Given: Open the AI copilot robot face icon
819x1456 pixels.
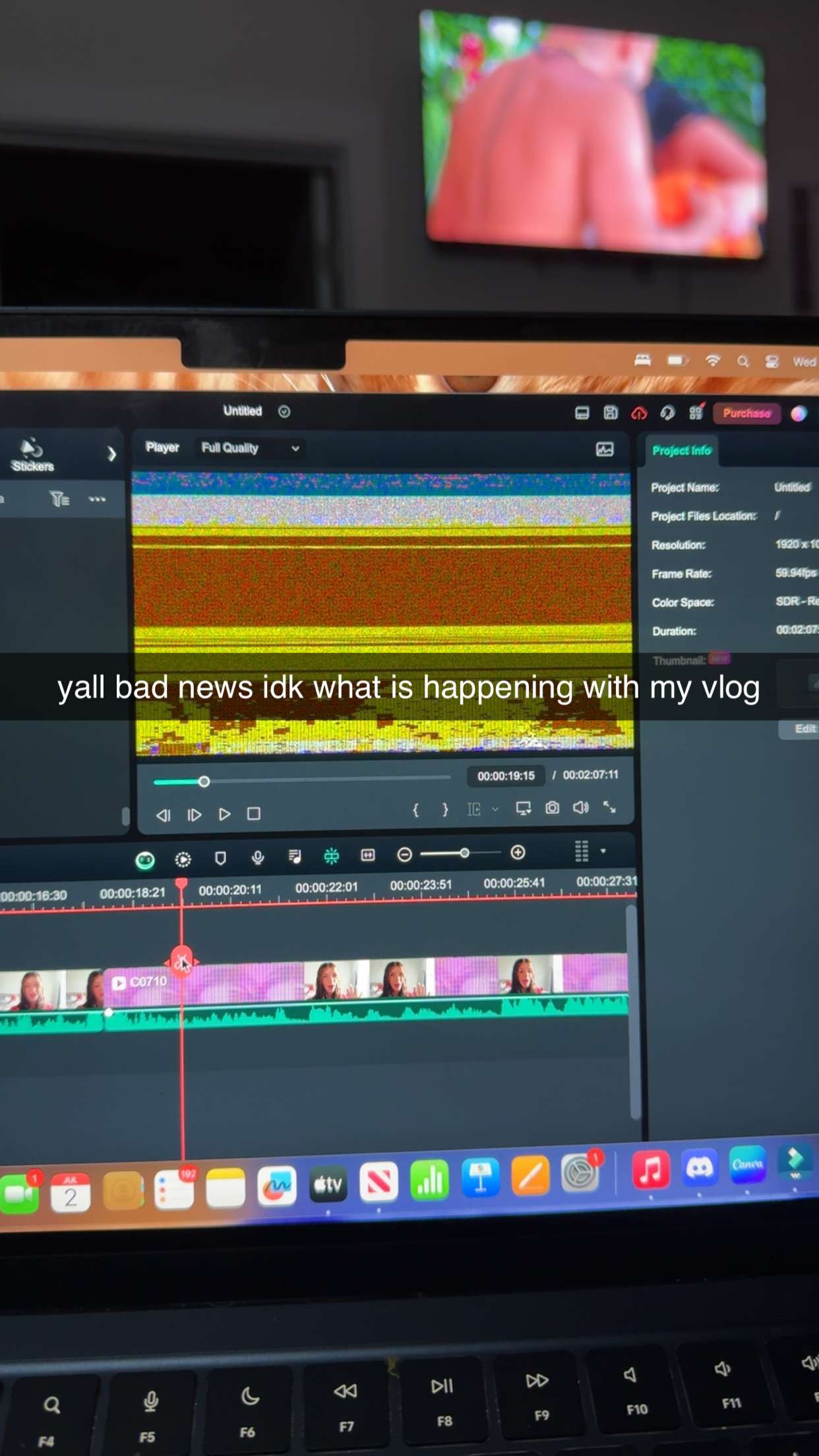Looking at the screenshot, I should [x=145, y=860].
